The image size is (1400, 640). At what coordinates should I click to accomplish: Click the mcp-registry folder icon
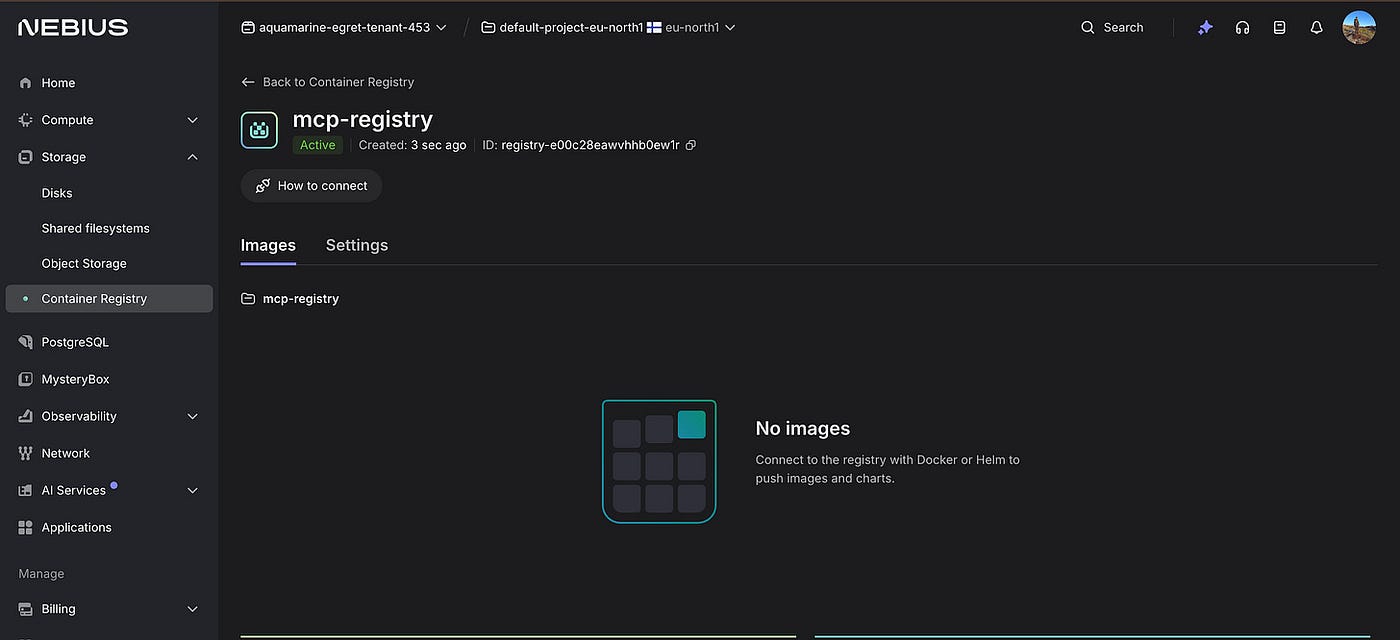click(x=248, y=299)
